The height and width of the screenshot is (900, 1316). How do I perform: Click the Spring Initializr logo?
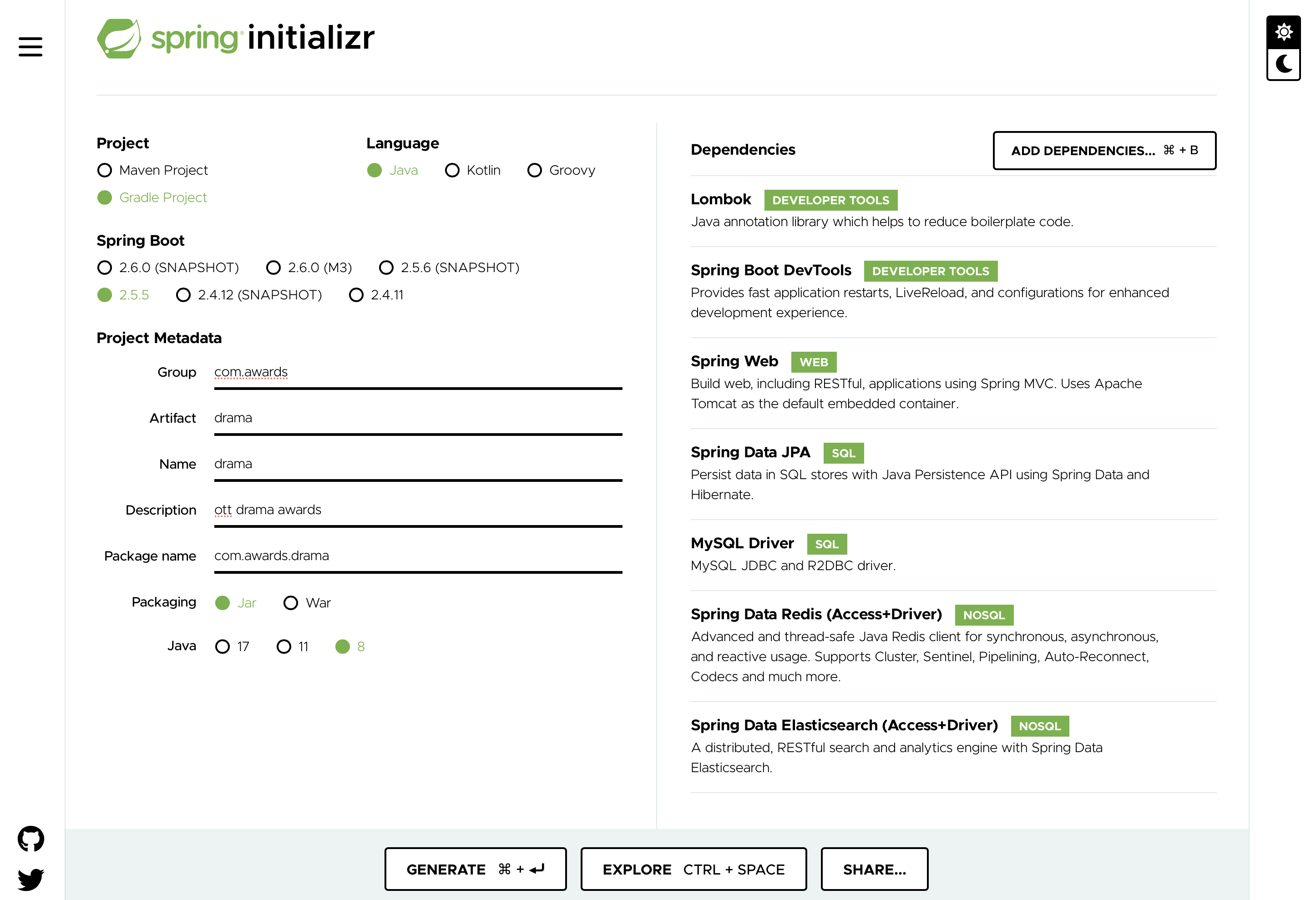tap(236, 39)
